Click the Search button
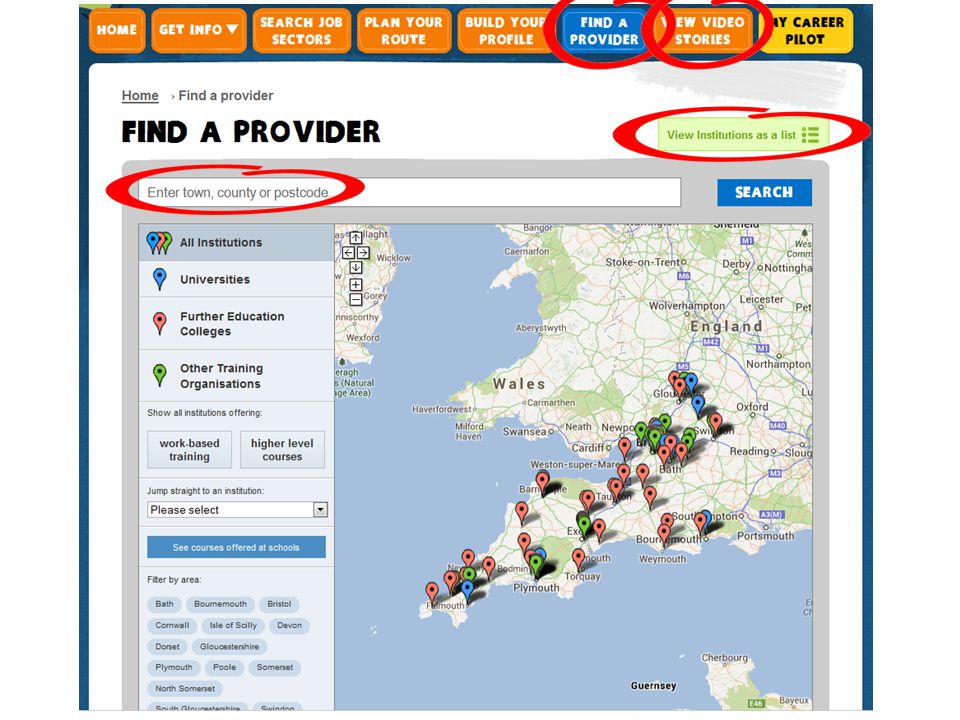This screenshot has height=720, width=960. pos(764,192)
